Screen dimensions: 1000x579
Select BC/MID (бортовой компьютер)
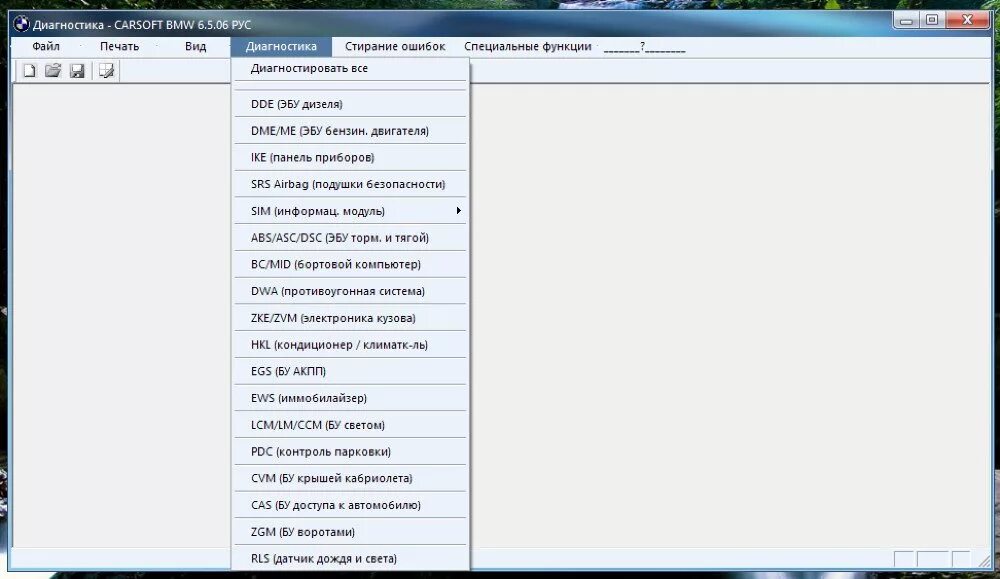350,265
